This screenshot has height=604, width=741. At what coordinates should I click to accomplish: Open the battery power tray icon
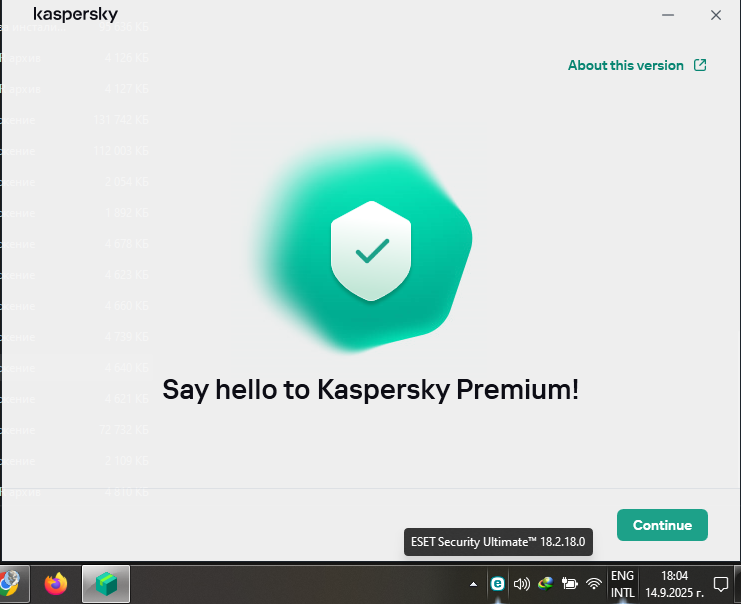click(569, 584)
